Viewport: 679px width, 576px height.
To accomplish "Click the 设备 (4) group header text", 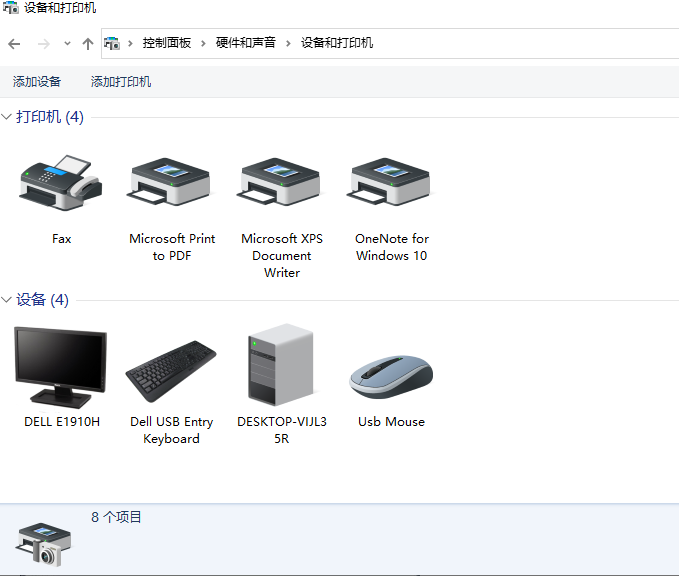I will coord(42,299).
